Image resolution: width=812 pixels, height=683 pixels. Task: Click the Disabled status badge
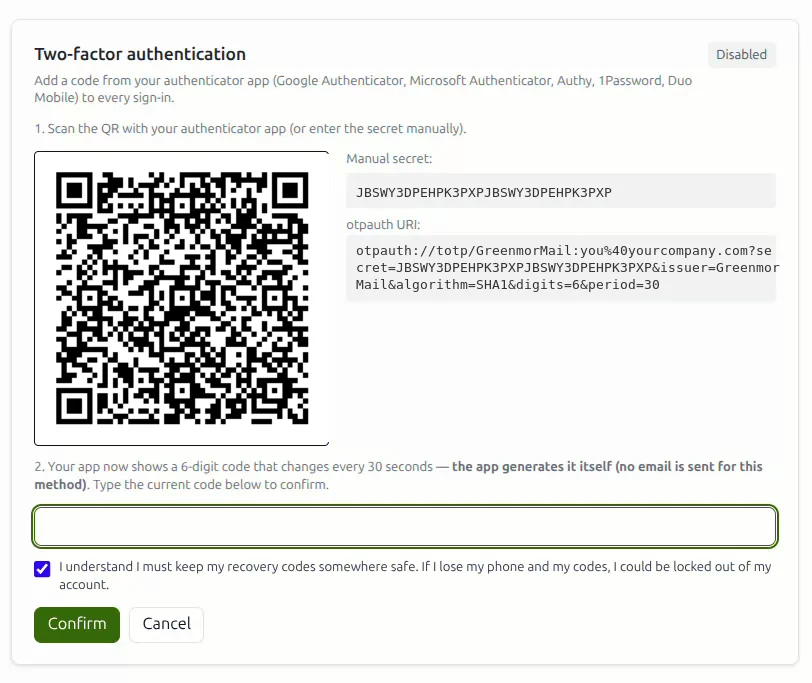741,54
